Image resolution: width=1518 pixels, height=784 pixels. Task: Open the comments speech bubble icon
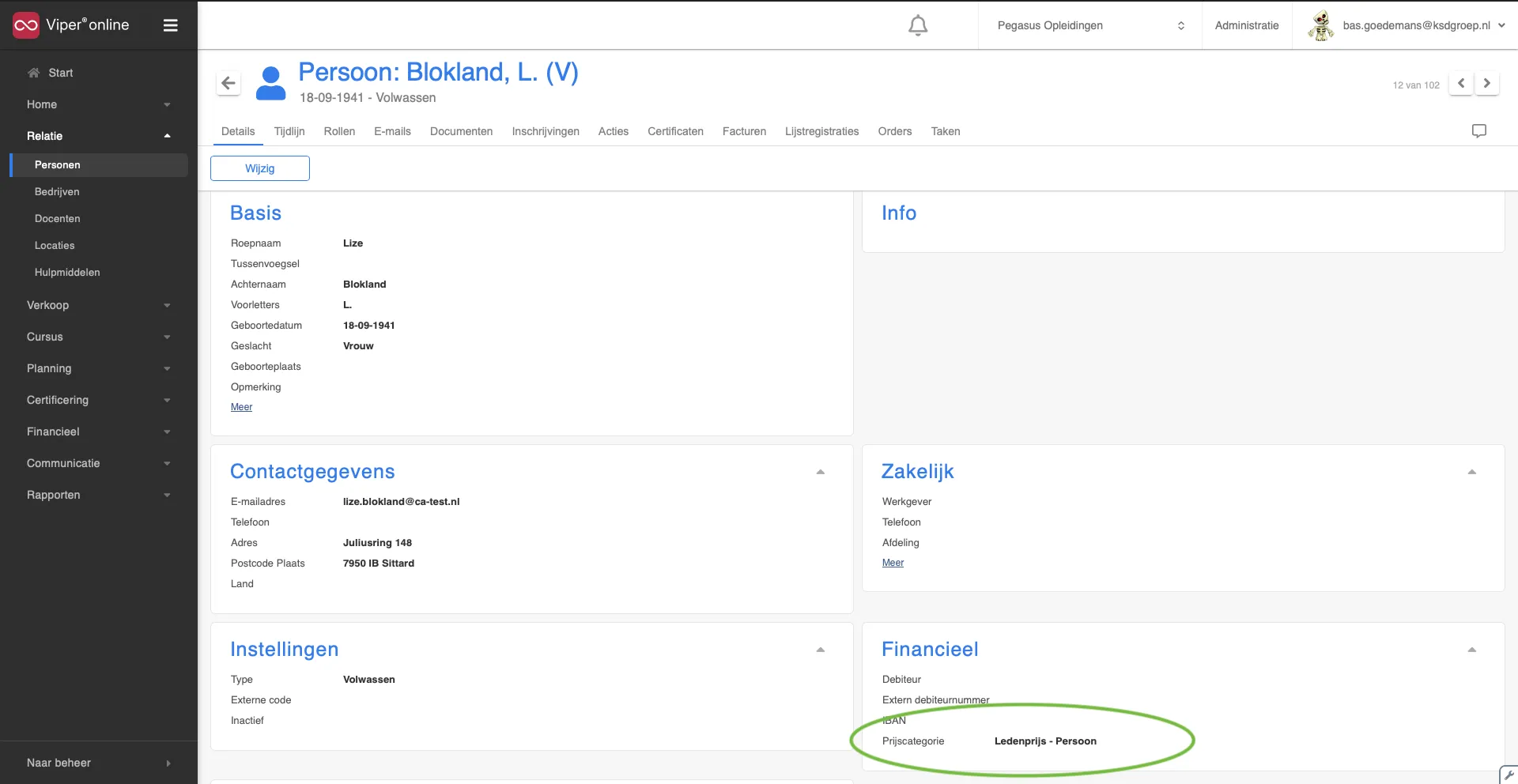(1478, 131)
